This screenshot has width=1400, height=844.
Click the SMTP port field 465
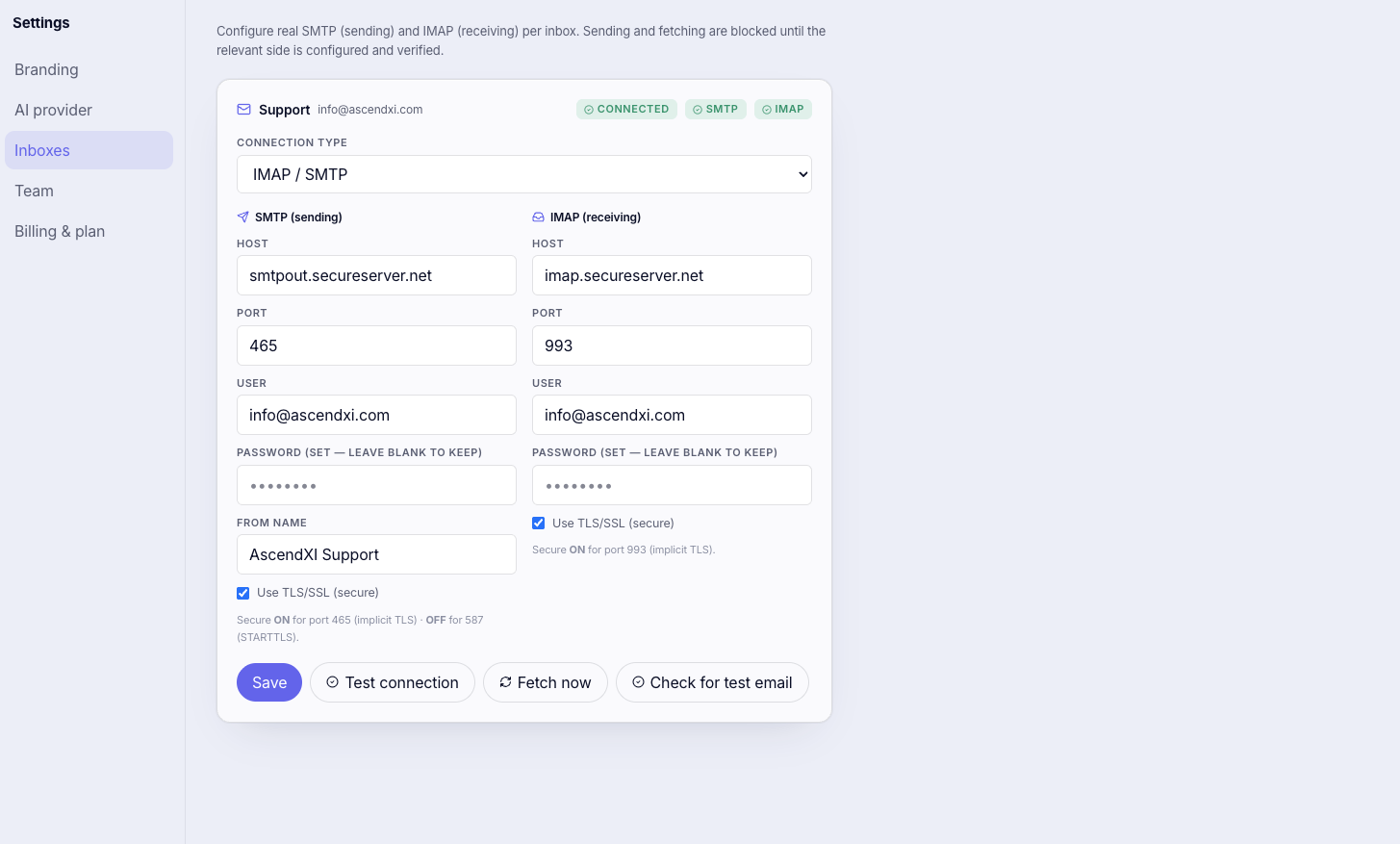click(376, 345)
